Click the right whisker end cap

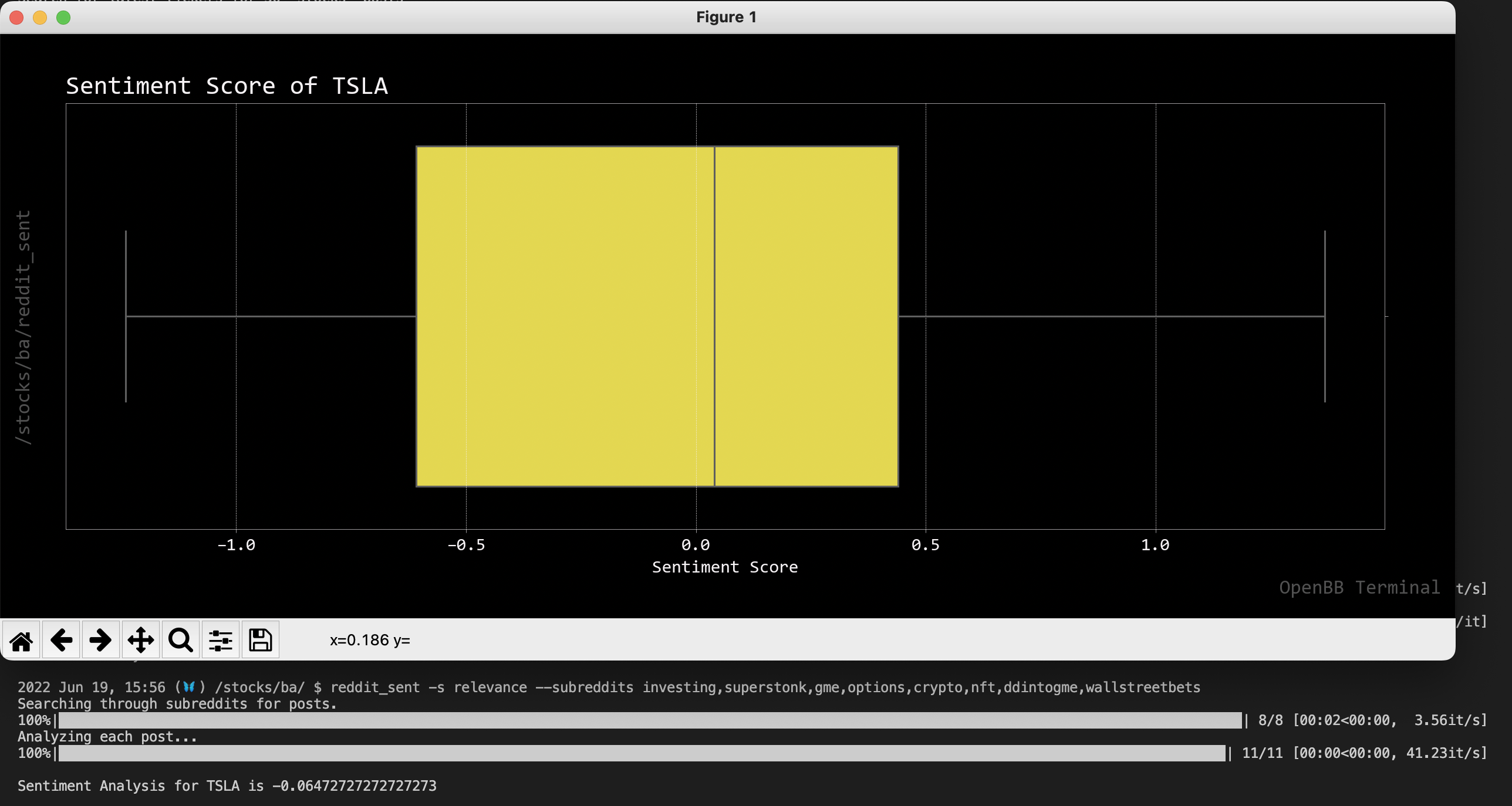coord(1325,317)
